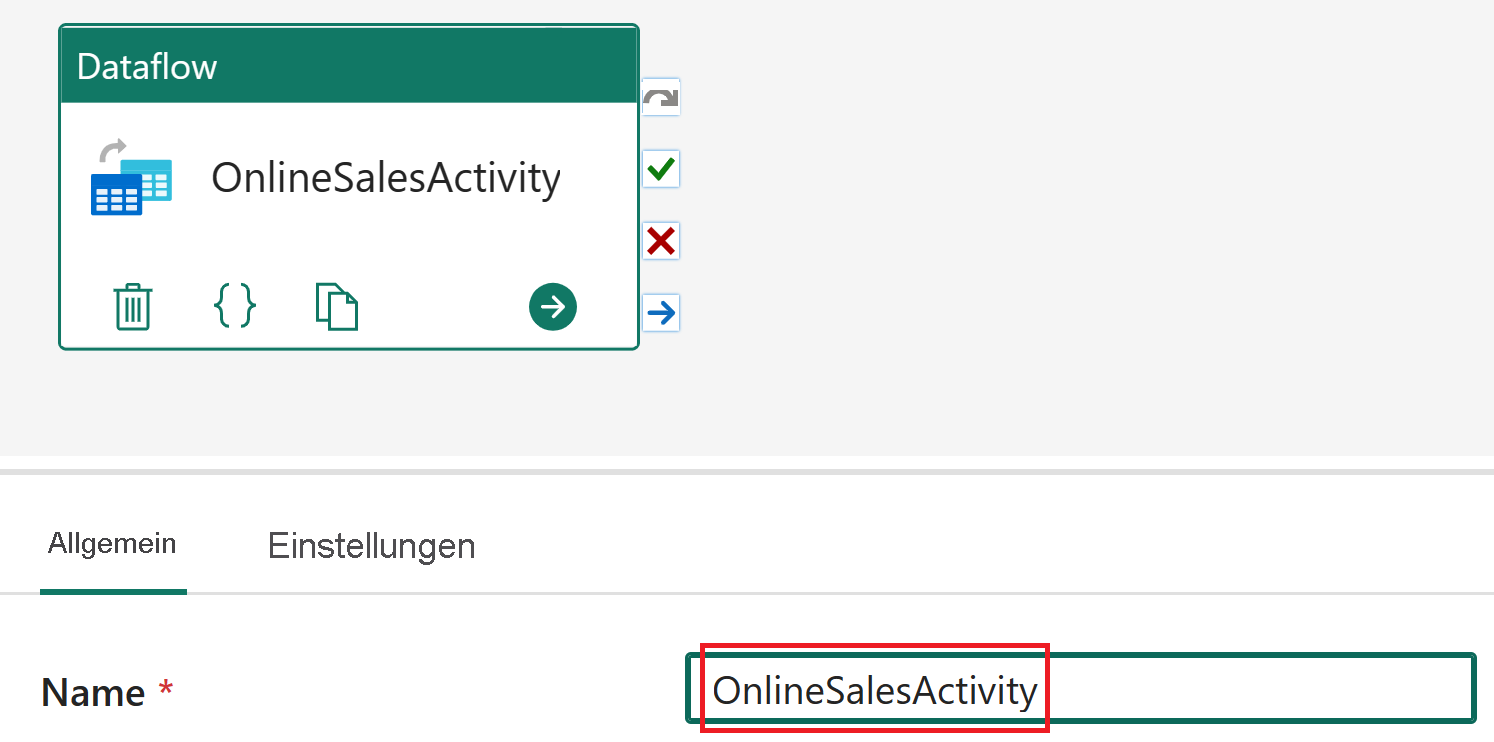This screenshot has height=742, width=1494.
Task: Select the Allgemein tab
Action: [x=112, y=543]
